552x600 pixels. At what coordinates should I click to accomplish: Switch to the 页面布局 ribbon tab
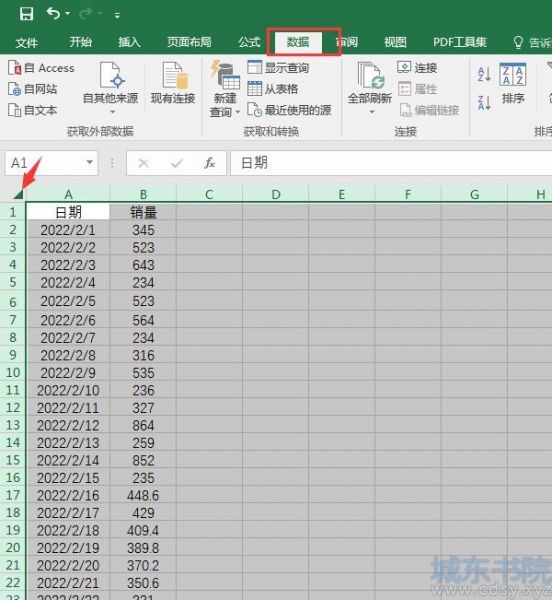[189, 42]
